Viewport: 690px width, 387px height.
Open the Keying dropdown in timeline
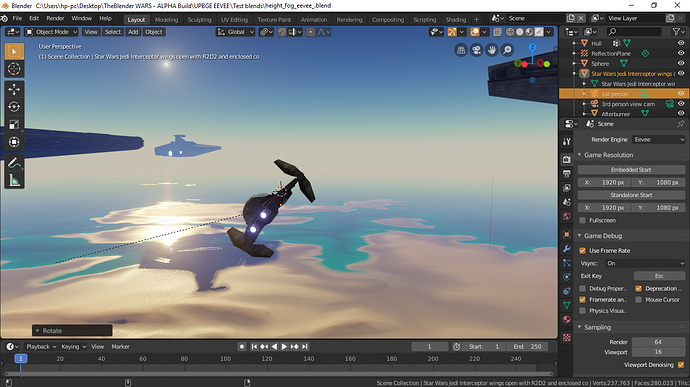pyautogui.click(x=73, y=346)
